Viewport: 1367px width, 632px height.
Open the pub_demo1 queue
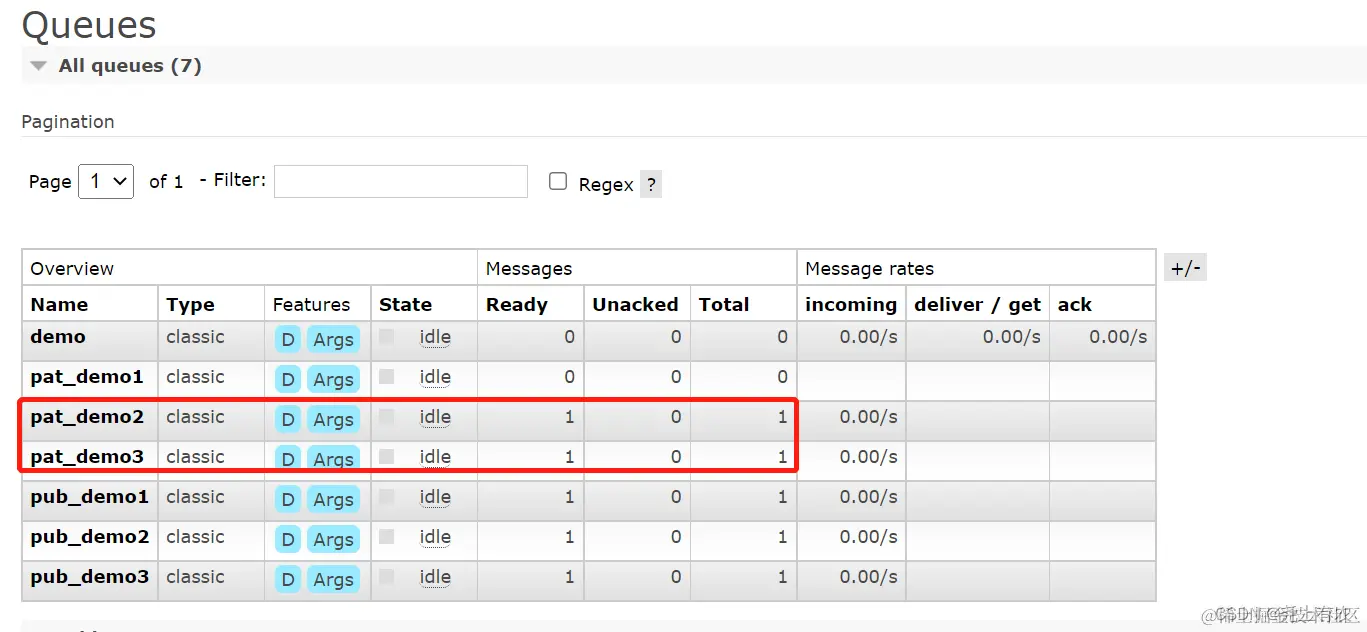click(89, 497)
